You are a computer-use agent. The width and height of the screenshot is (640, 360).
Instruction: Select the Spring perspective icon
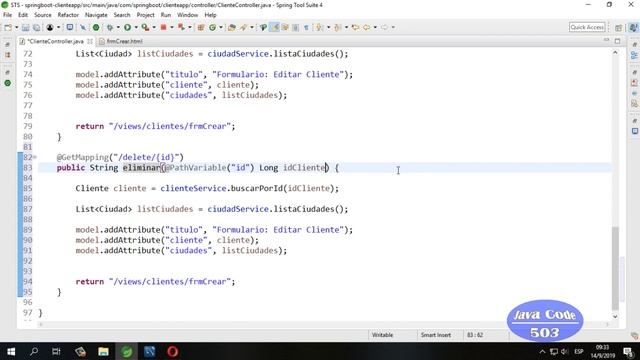pyautogui.click(x=633, y=27)
